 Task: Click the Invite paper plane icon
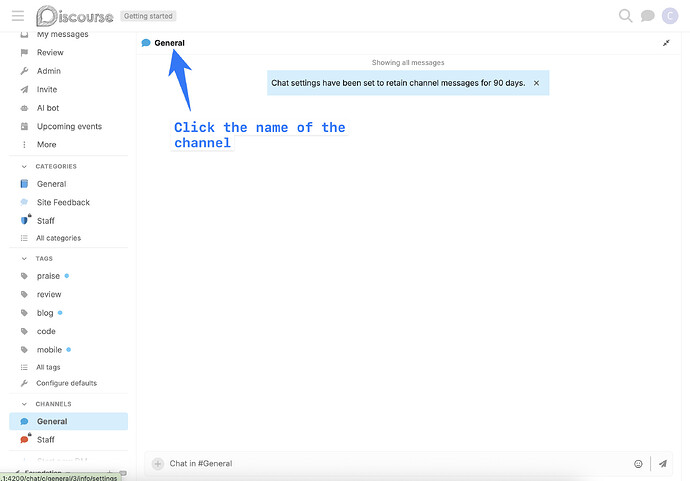24,89
